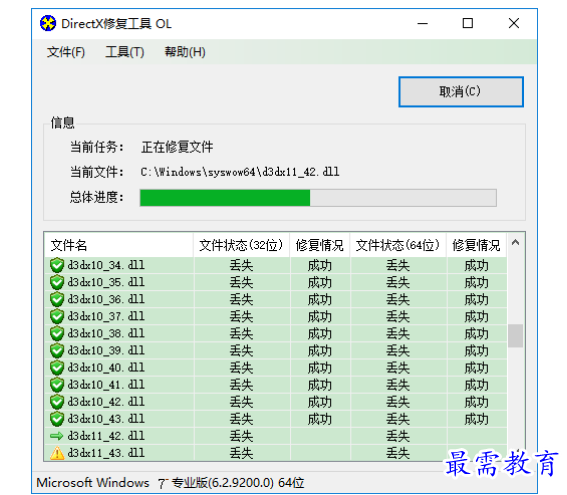Screen dimensions: 567x495
Task: Select the d3dx10_34.dll file name
Action: 106,265
